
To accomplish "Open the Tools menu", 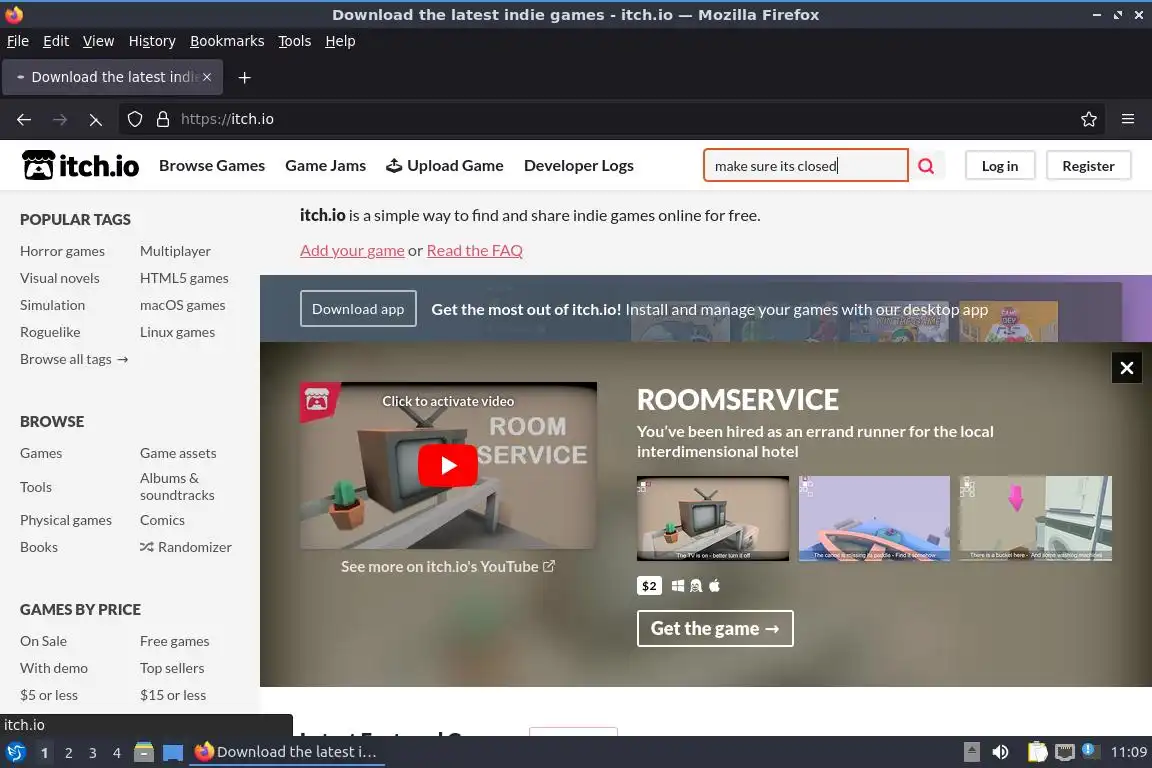I will (295, 41).
